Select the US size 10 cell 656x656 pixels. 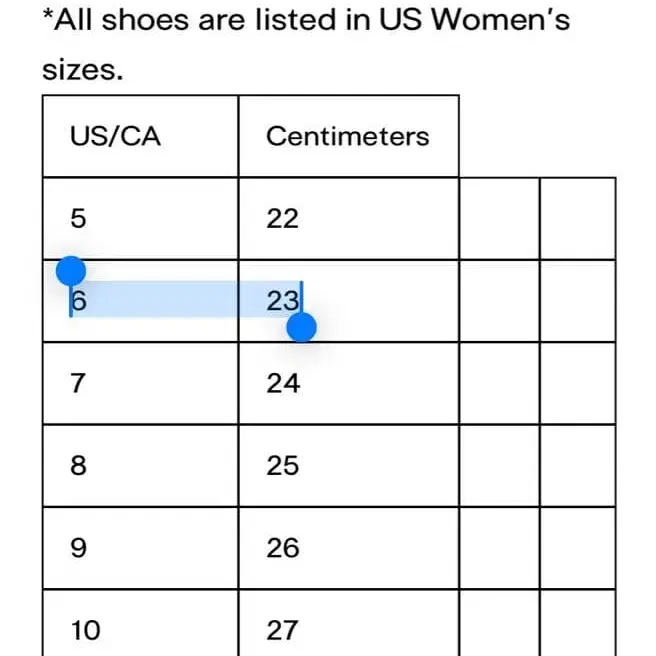tap(140, 628)
